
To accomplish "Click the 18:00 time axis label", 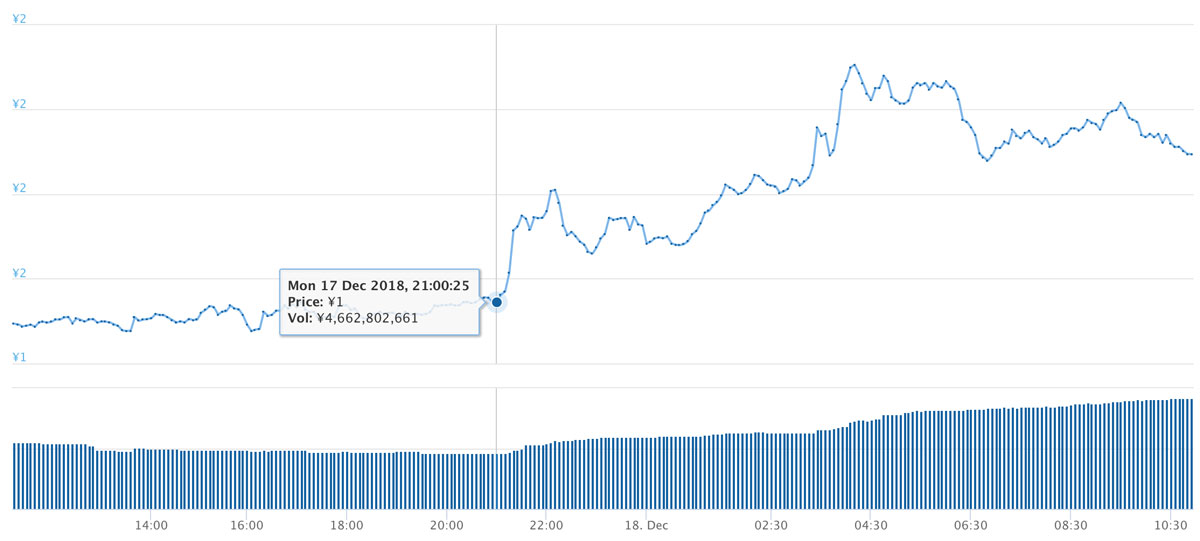I will pyautogui.click(x=346, y=525).
